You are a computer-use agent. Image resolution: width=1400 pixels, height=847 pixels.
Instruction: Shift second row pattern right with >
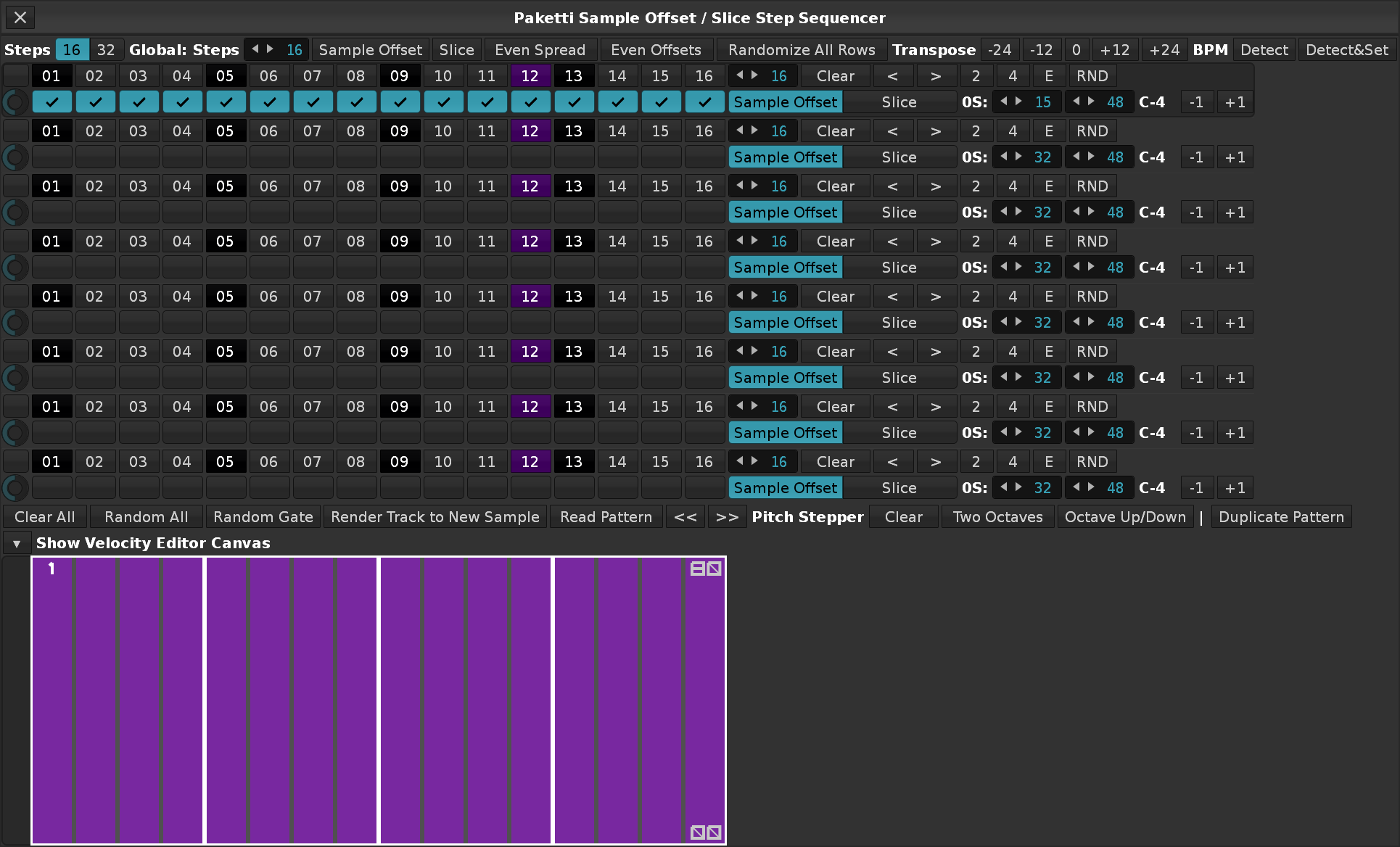[x=936, y=131]
